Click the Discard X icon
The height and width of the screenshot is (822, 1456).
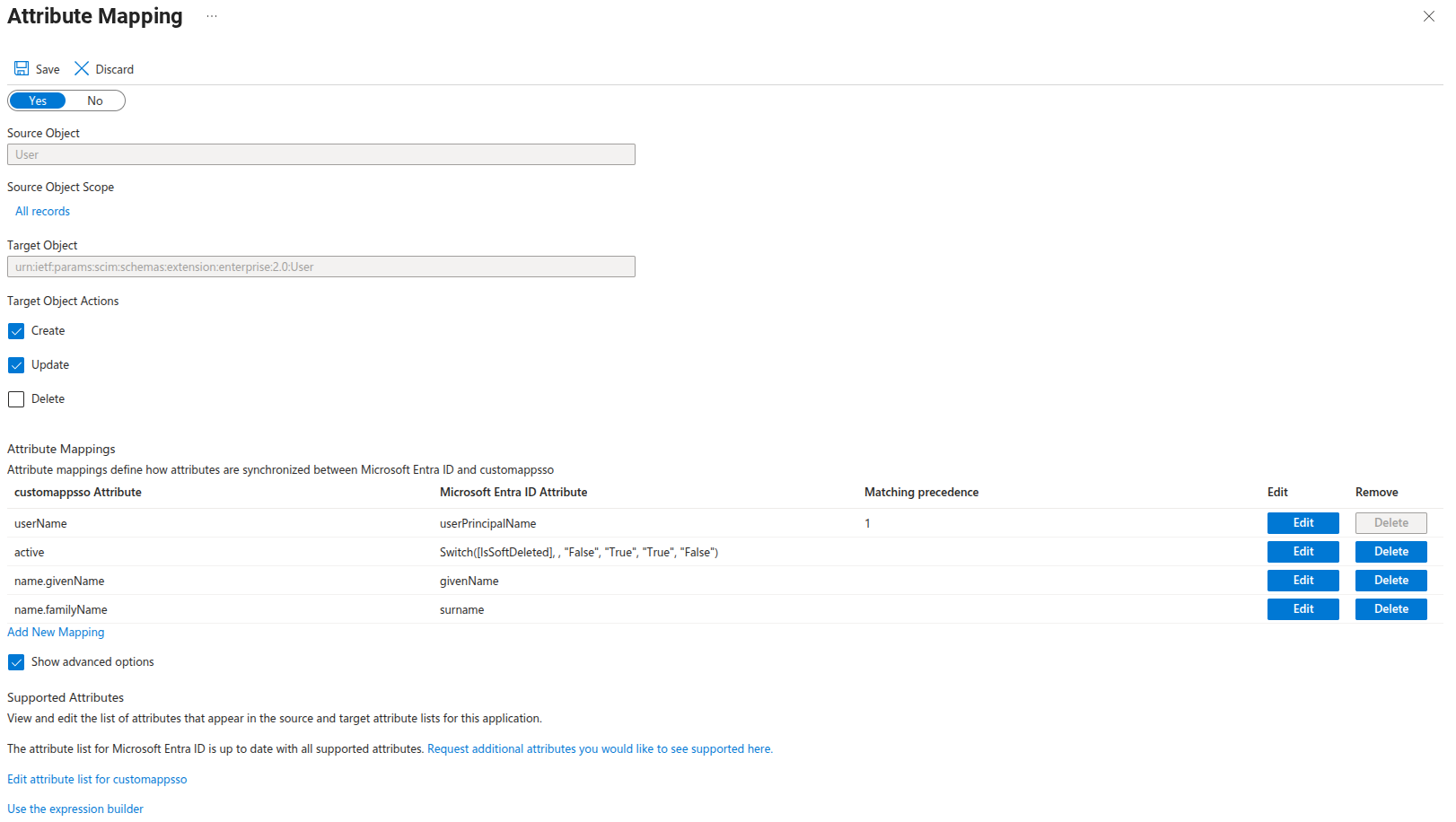pos(82,69)
